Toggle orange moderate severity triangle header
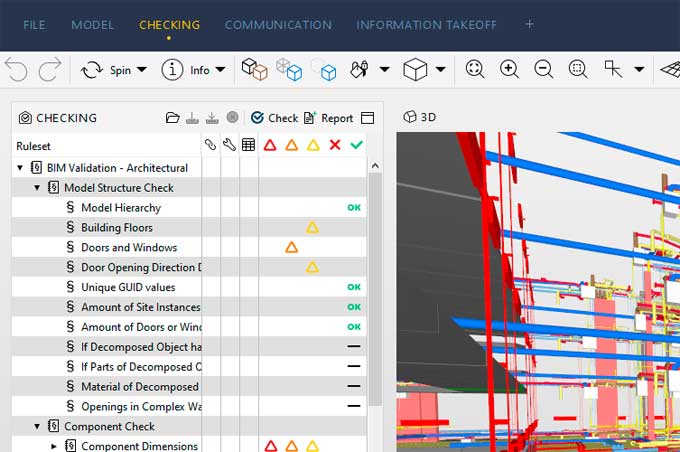The image size is (680, 452). click(x=292, y=145)
